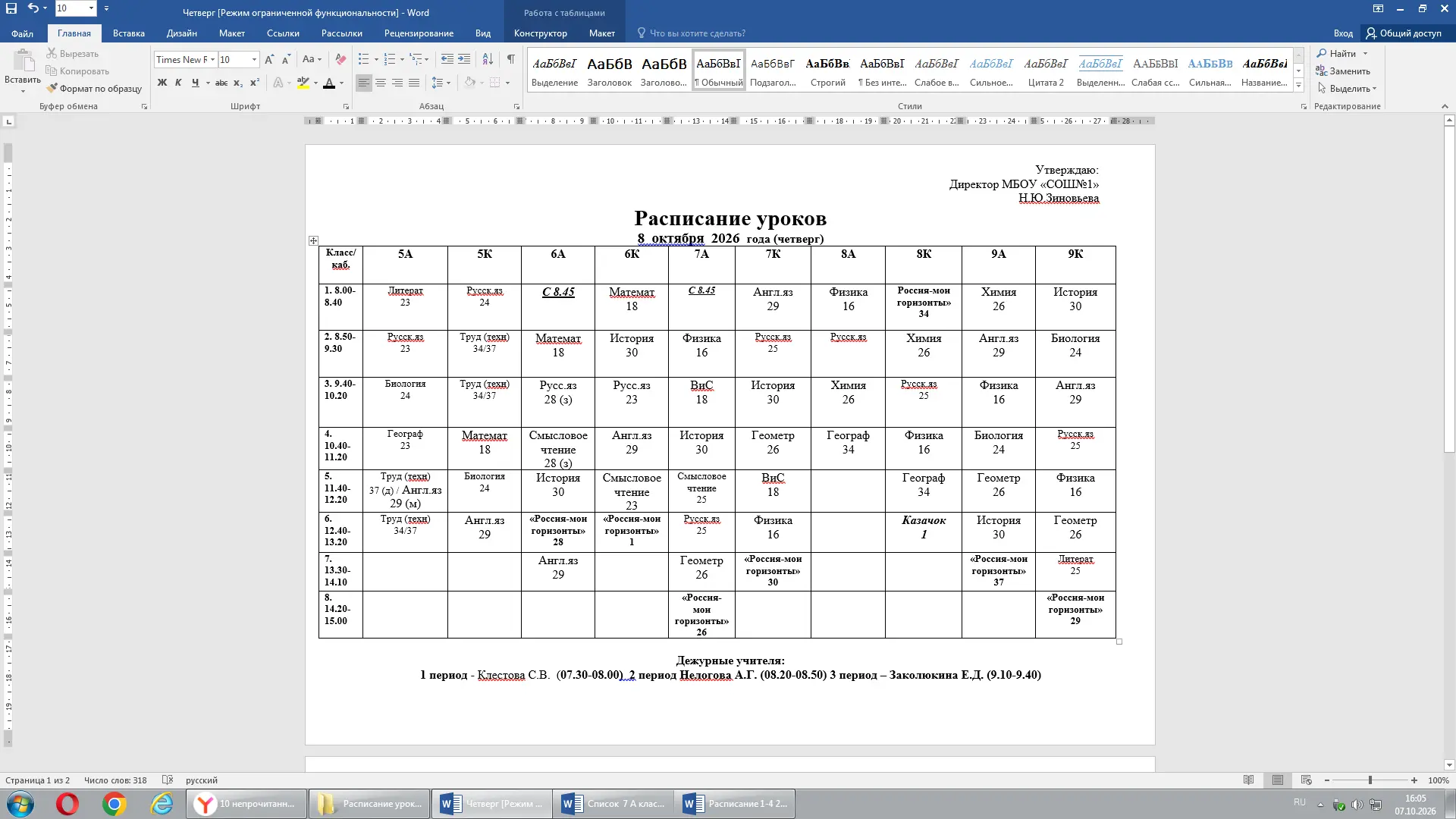Click Вырезать (Cut) in the clipboard group
Screen dimensions: 1456x819
tap(72, 53)
